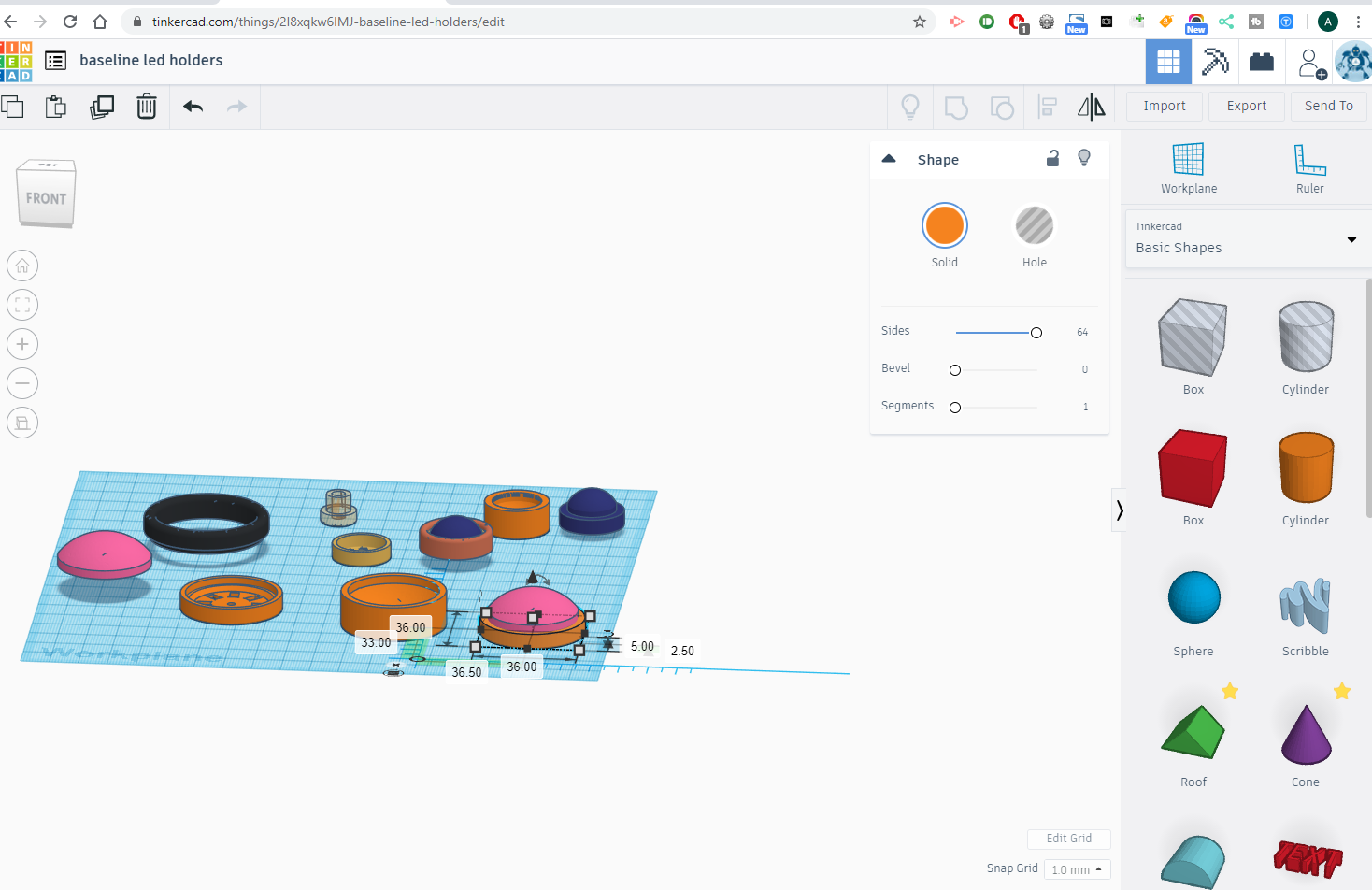Screen dimensions: 1372x890
Task: Click the 36.50 dimension value
Action: (466, 672)
